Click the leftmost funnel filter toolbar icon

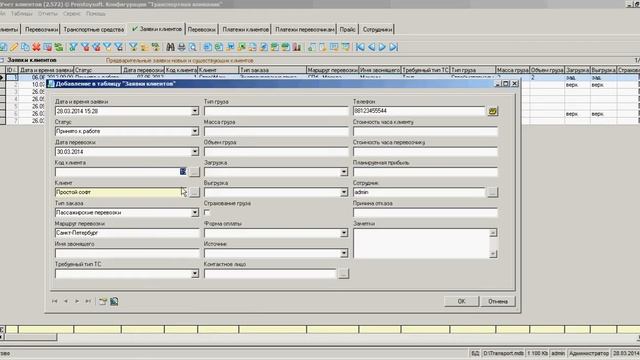[x=73, y=47]
